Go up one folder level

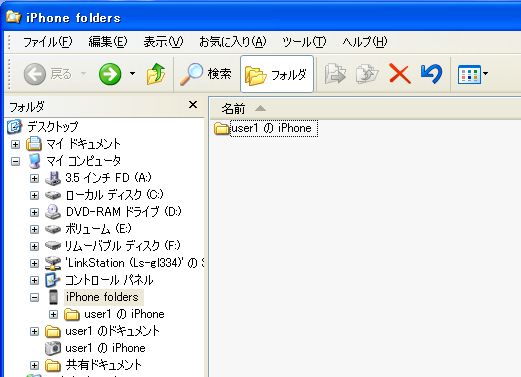point(156,74)
